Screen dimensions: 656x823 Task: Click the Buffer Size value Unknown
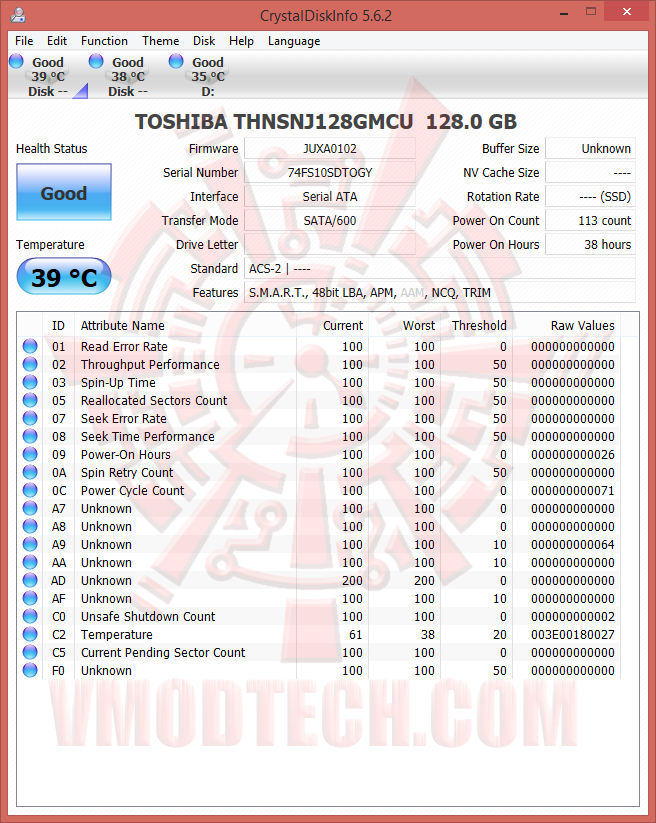coord(590,149)
